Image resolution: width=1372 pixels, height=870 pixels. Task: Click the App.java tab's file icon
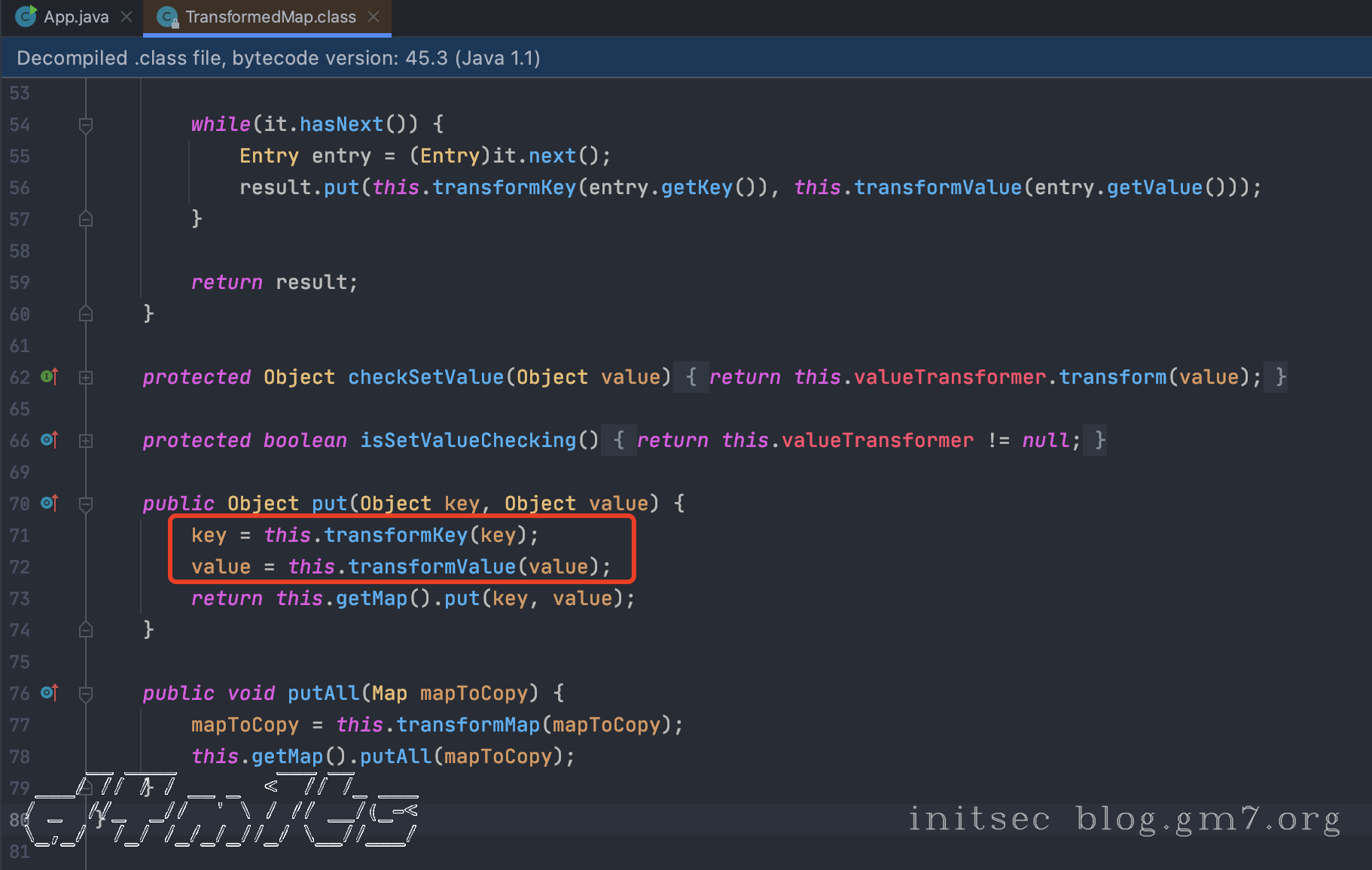(x=26, y=17)
